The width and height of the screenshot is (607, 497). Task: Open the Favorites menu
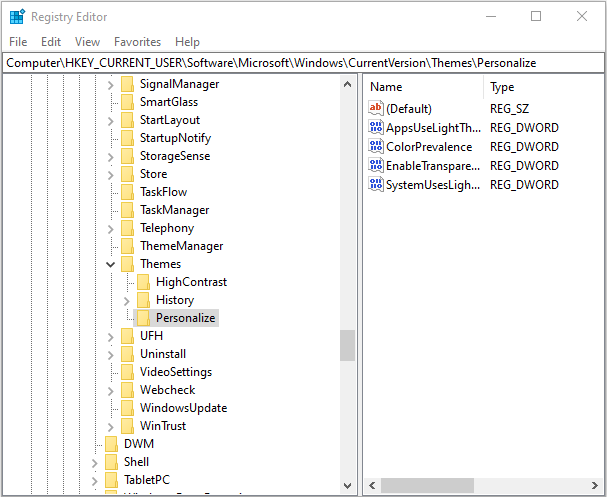tap(137, 42)
